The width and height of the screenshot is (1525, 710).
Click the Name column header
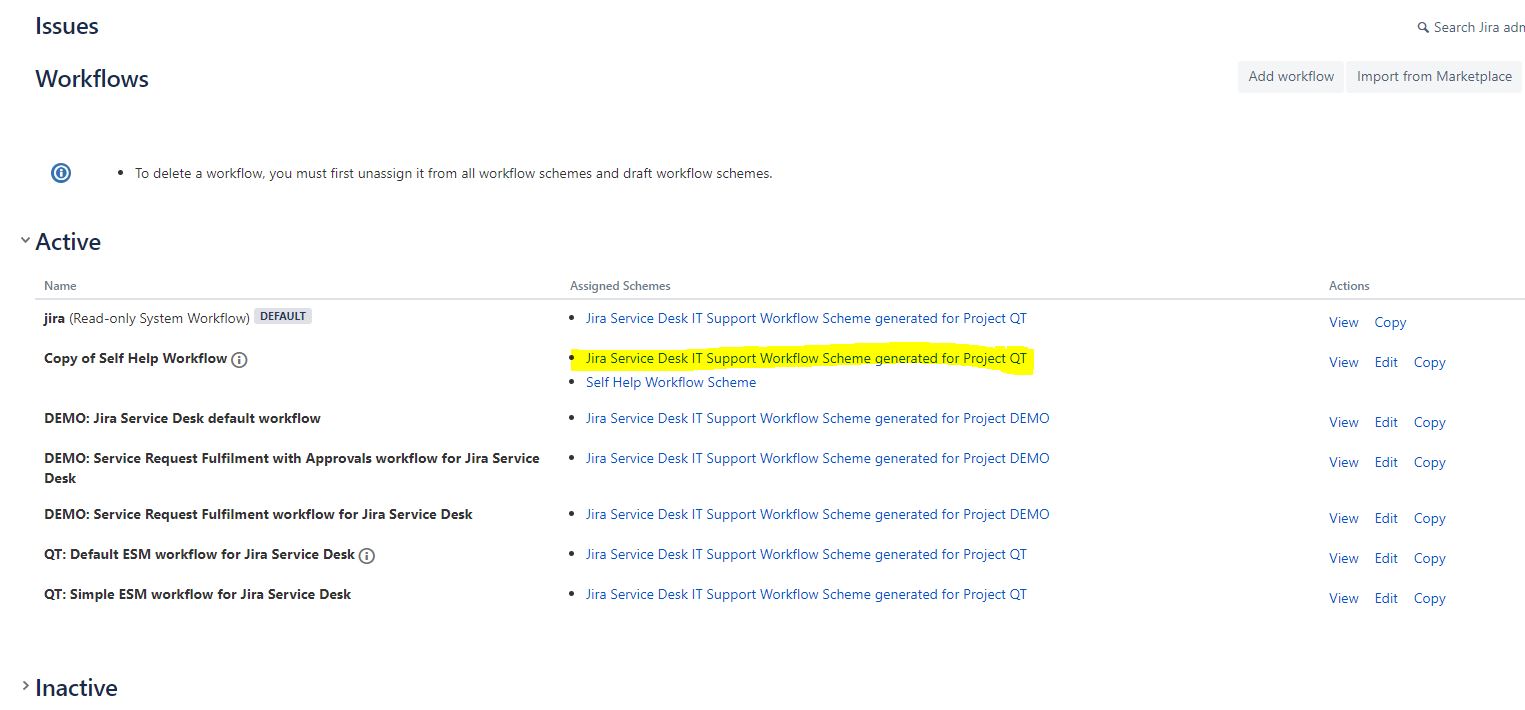coord(60,286)
